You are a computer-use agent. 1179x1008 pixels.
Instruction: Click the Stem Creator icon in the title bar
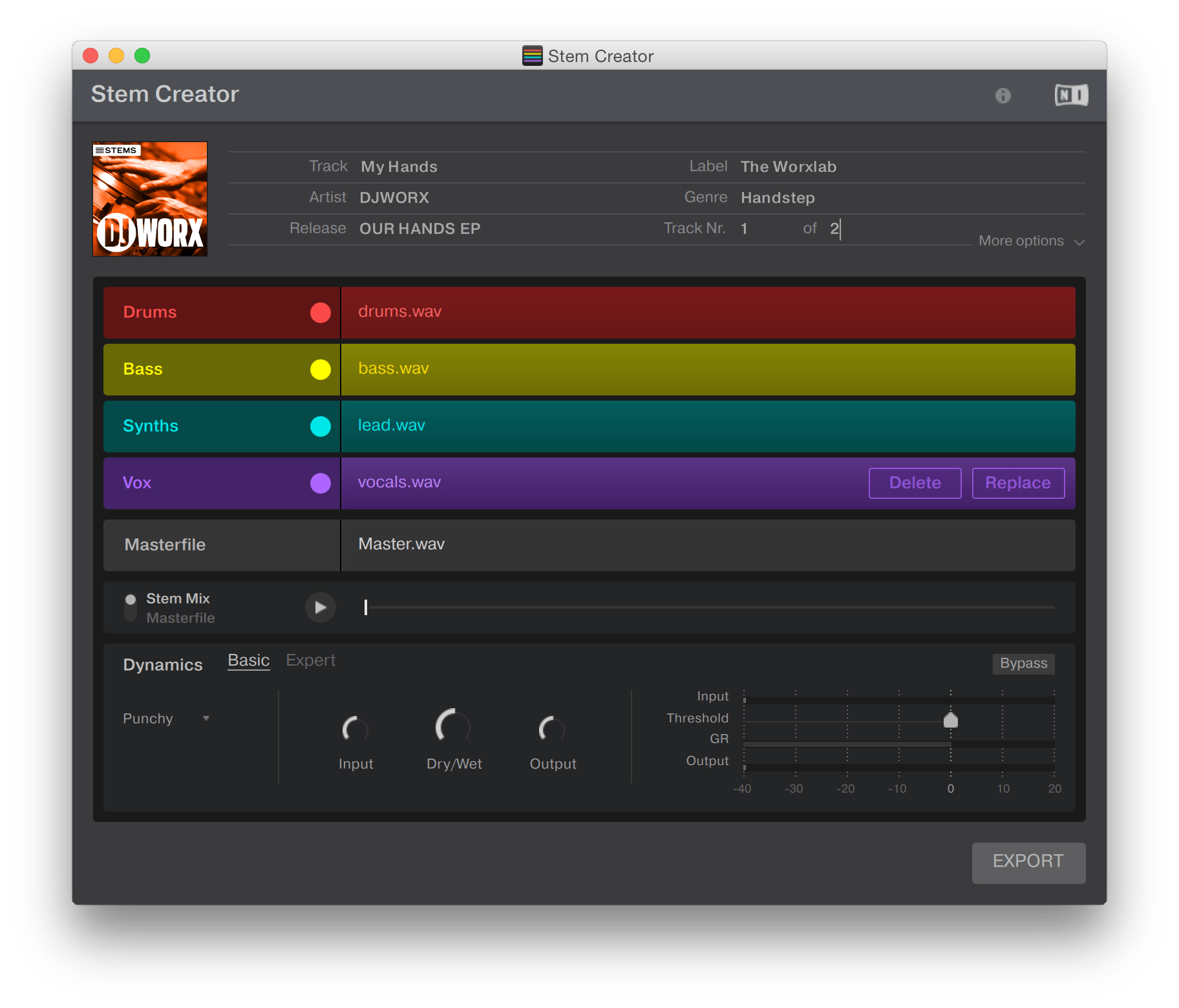[531, 56]
